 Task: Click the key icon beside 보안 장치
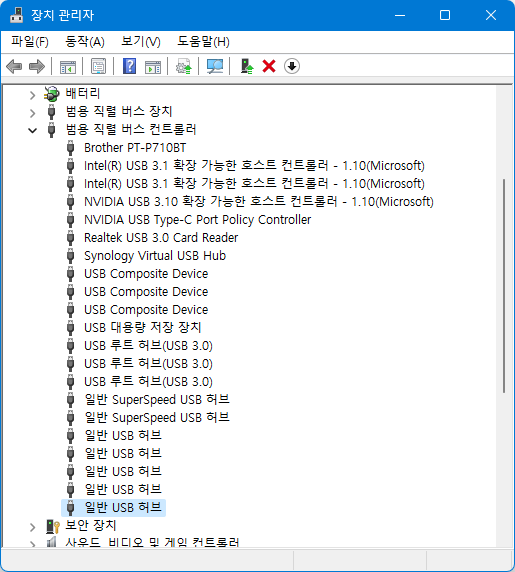(53, 526)
